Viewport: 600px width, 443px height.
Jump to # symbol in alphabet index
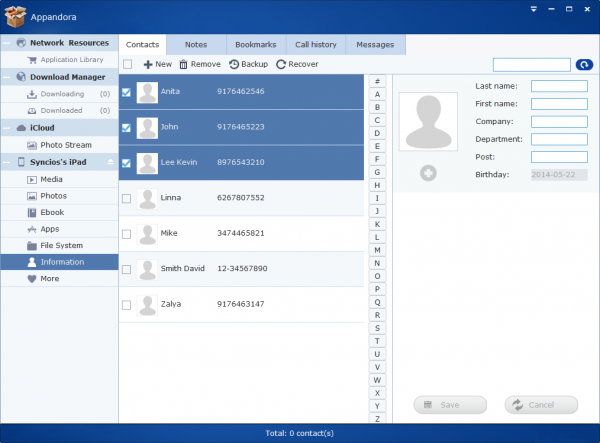point(377,81)
